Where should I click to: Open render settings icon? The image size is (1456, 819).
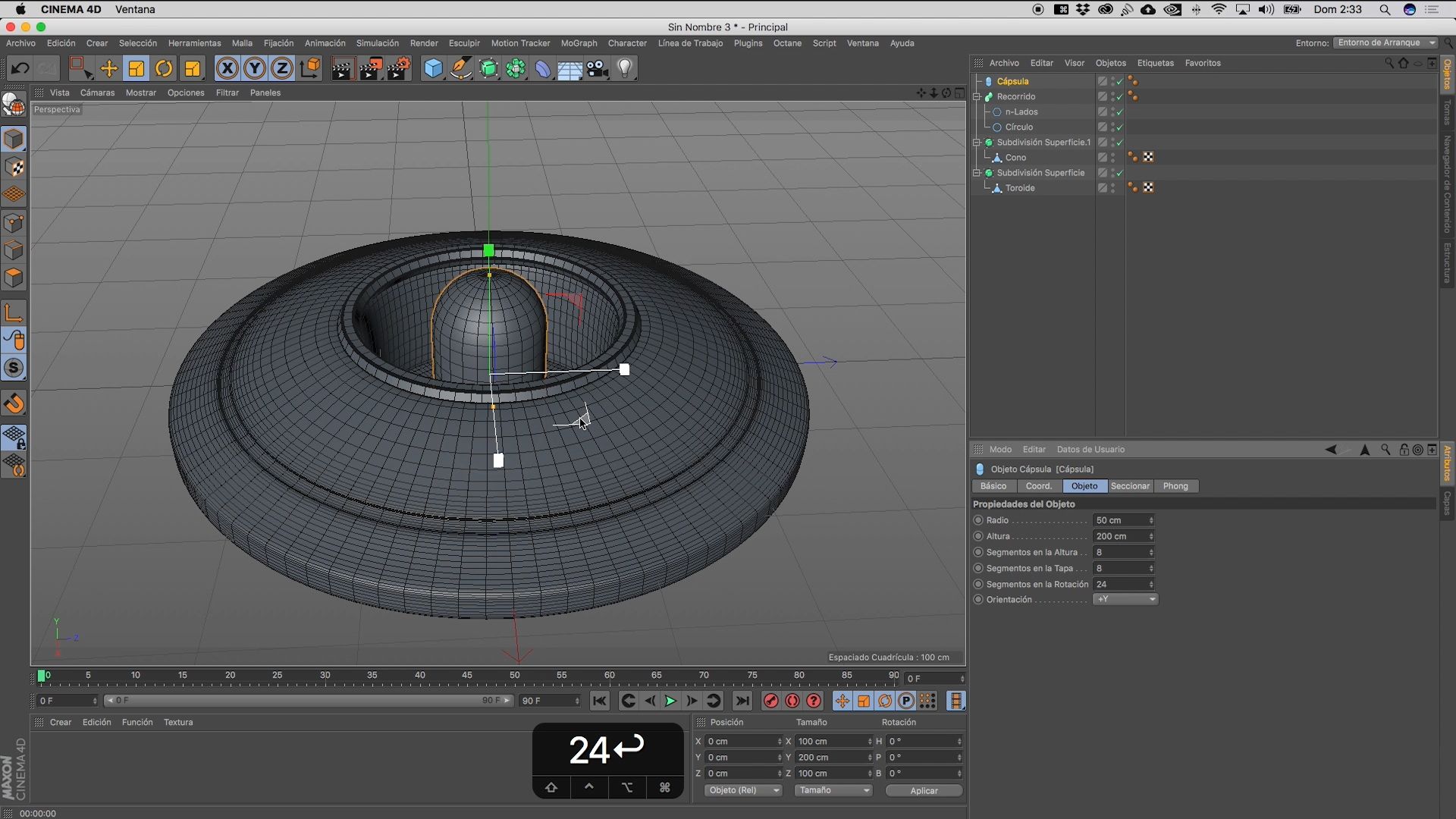coord(399,68)
